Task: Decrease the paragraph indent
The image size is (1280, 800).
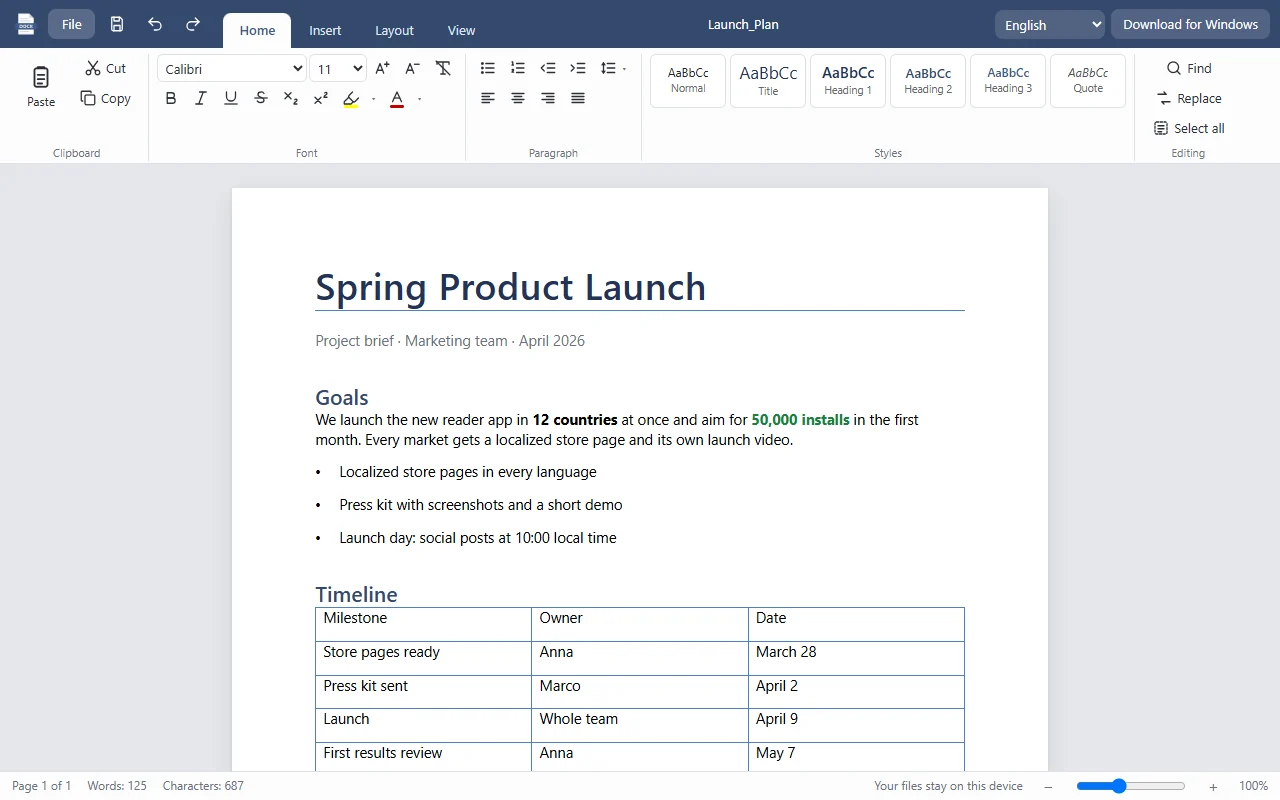Action: click(x=548, y=68)
